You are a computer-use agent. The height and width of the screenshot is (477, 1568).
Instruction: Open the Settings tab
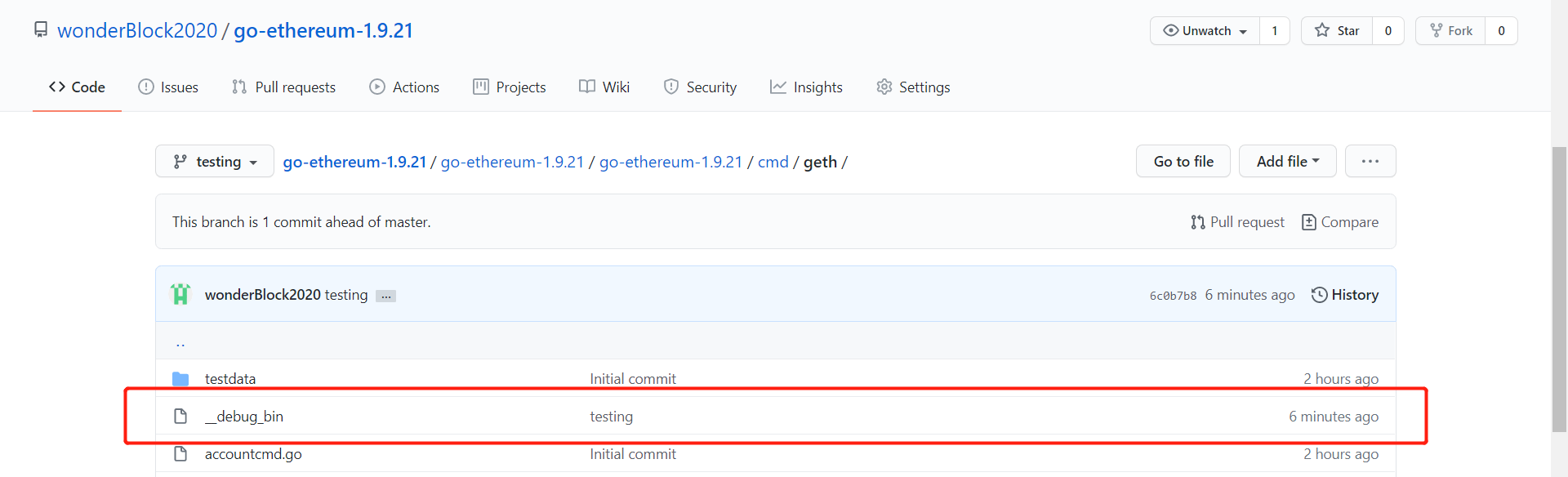(913, 87)
